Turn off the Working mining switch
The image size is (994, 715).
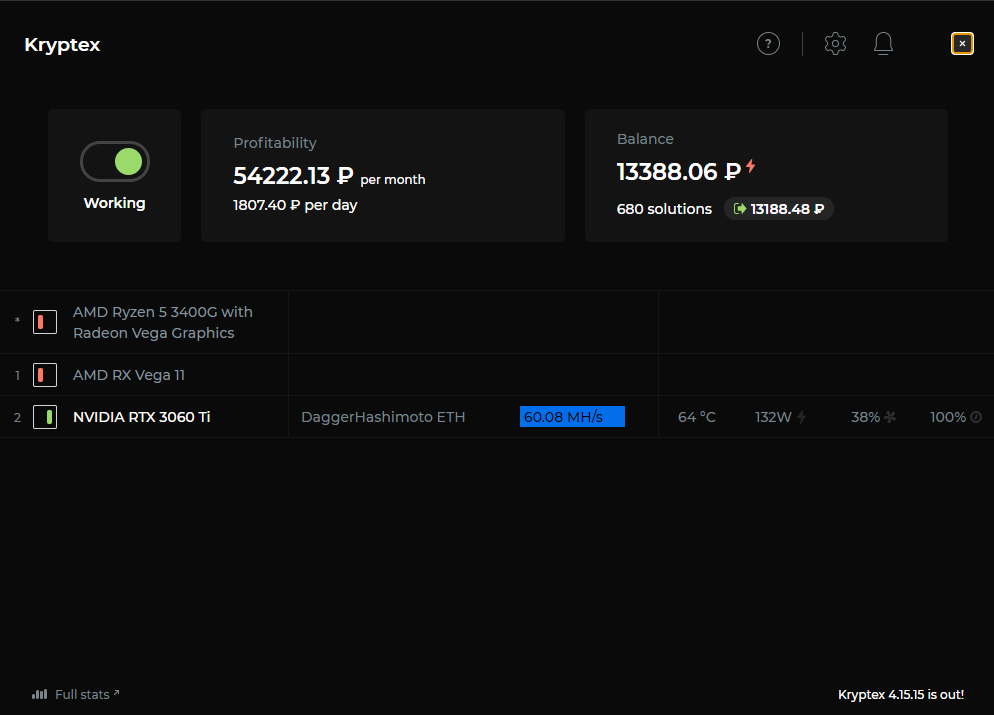115,162
